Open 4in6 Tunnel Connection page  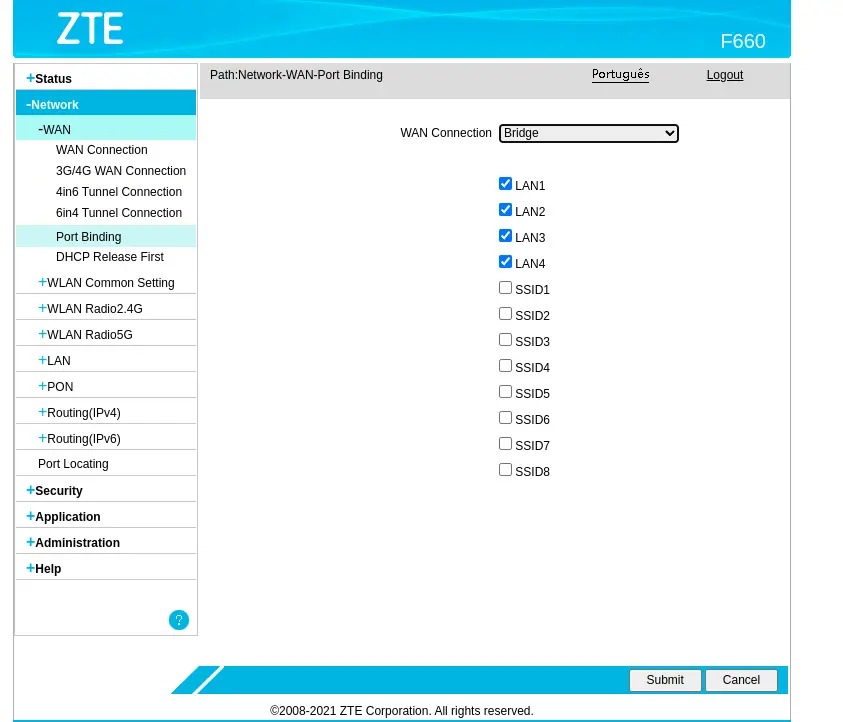119,192
